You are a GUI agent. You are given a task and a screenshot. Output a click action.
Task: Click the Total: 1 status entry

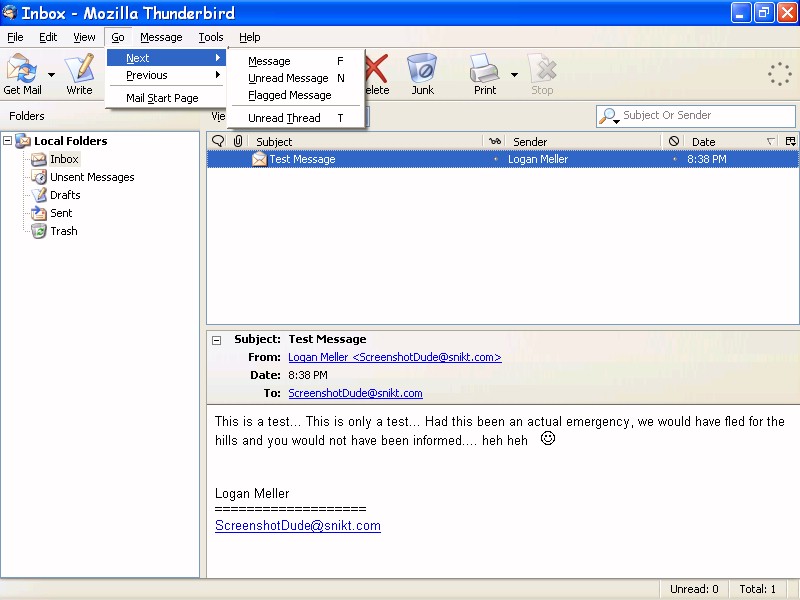click(758, 589)
